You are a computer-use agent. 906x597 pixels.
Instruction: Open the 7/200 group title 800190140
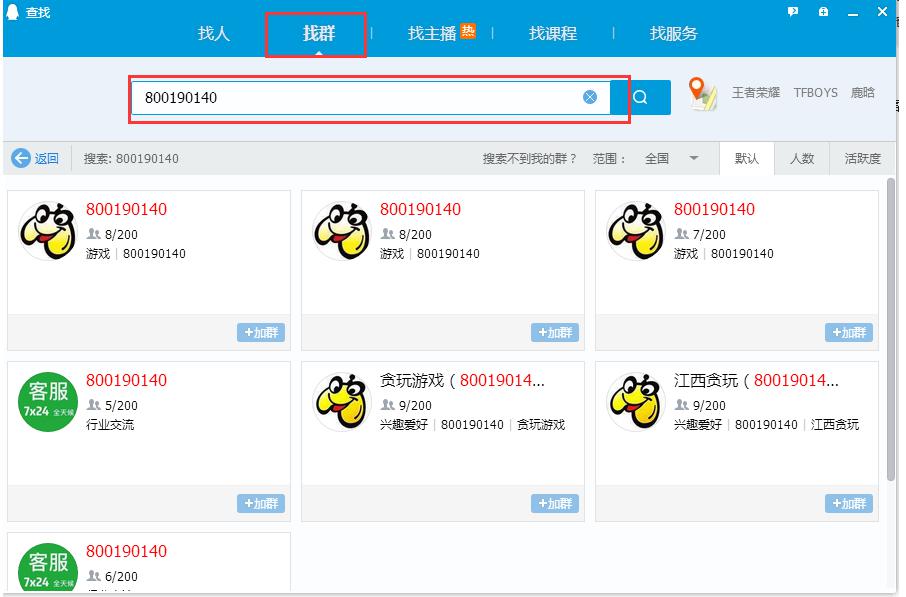click(x=714, y=209)
